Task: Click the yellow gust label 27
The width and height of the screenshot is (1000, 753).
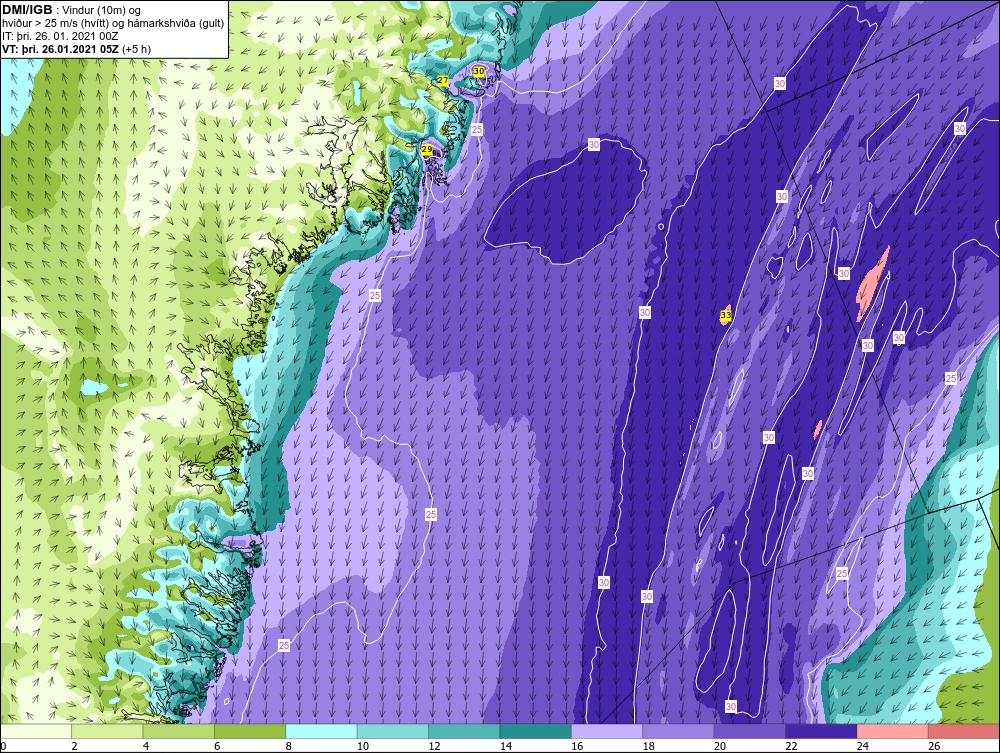Action: [443, 81]
